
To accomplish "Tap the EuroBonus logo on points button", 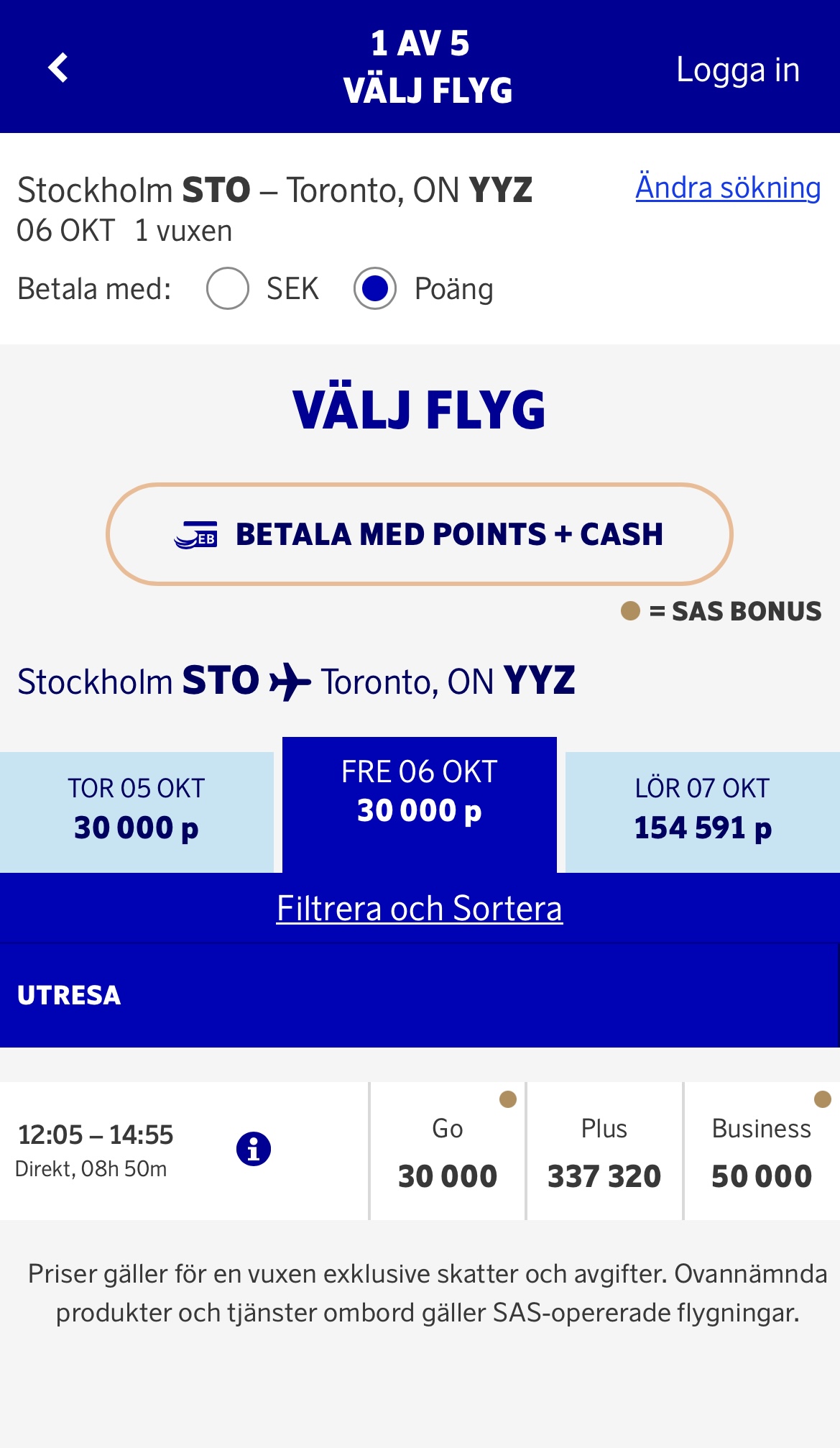I will click(195, 535).
